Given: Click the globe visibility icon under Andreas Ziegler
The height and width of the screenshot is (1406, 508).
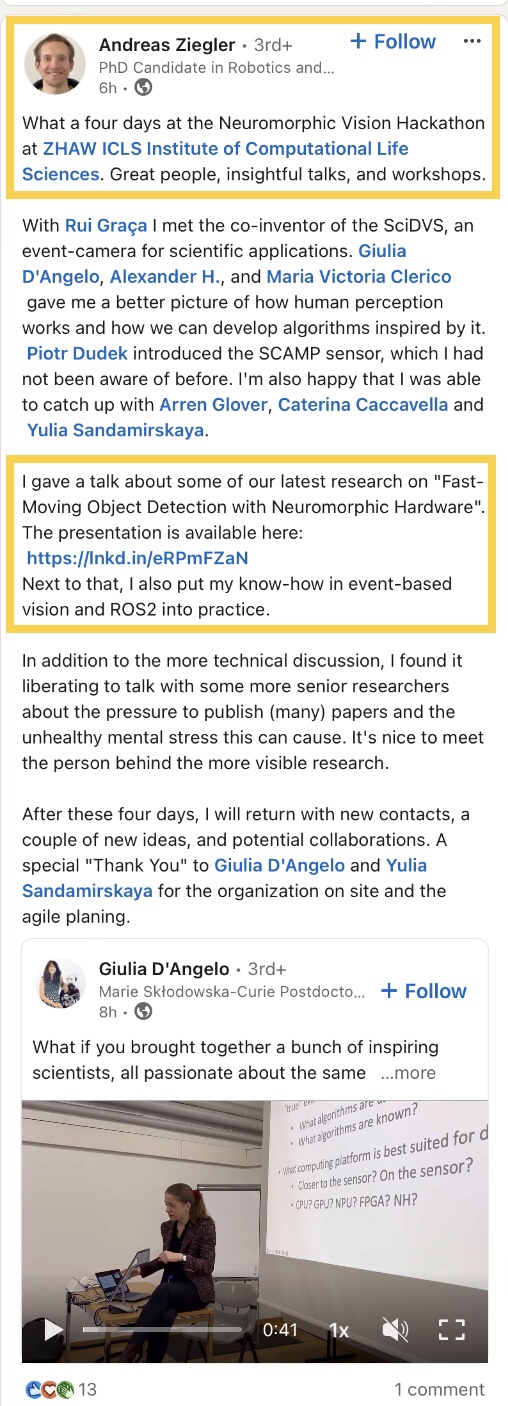Looking at the screenshot, I should (144, 88).
